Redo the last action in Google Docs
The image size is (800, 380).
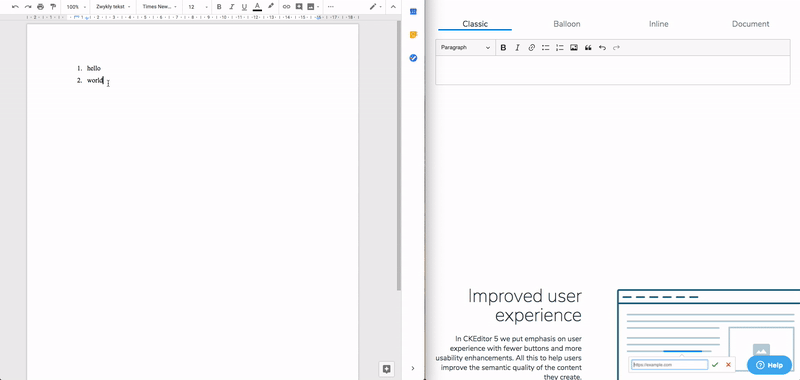click(28, 7)
